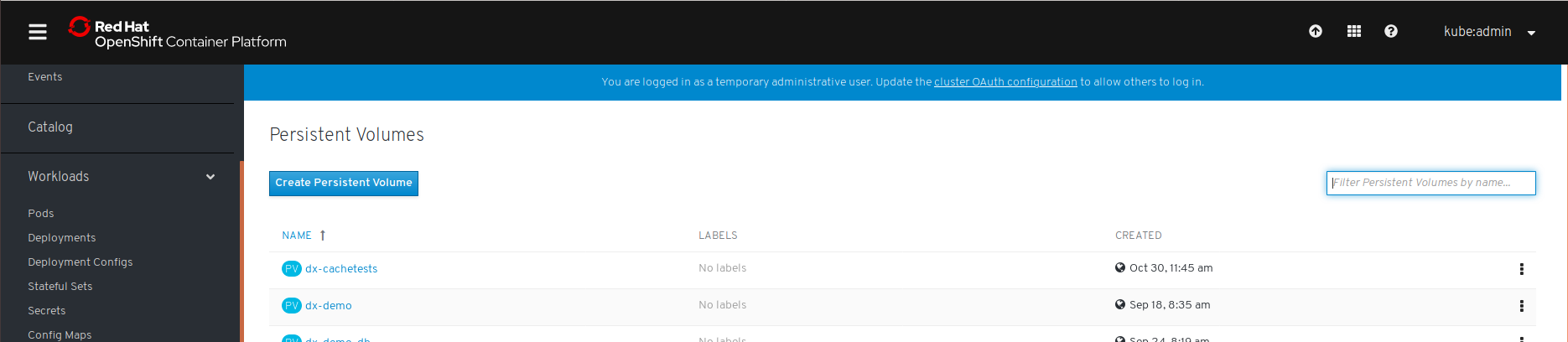Image resolution: width=1568 pixels, height=342 pixels.
Task: Click the PV badge beside dx-cachetests
Action: 291,269
